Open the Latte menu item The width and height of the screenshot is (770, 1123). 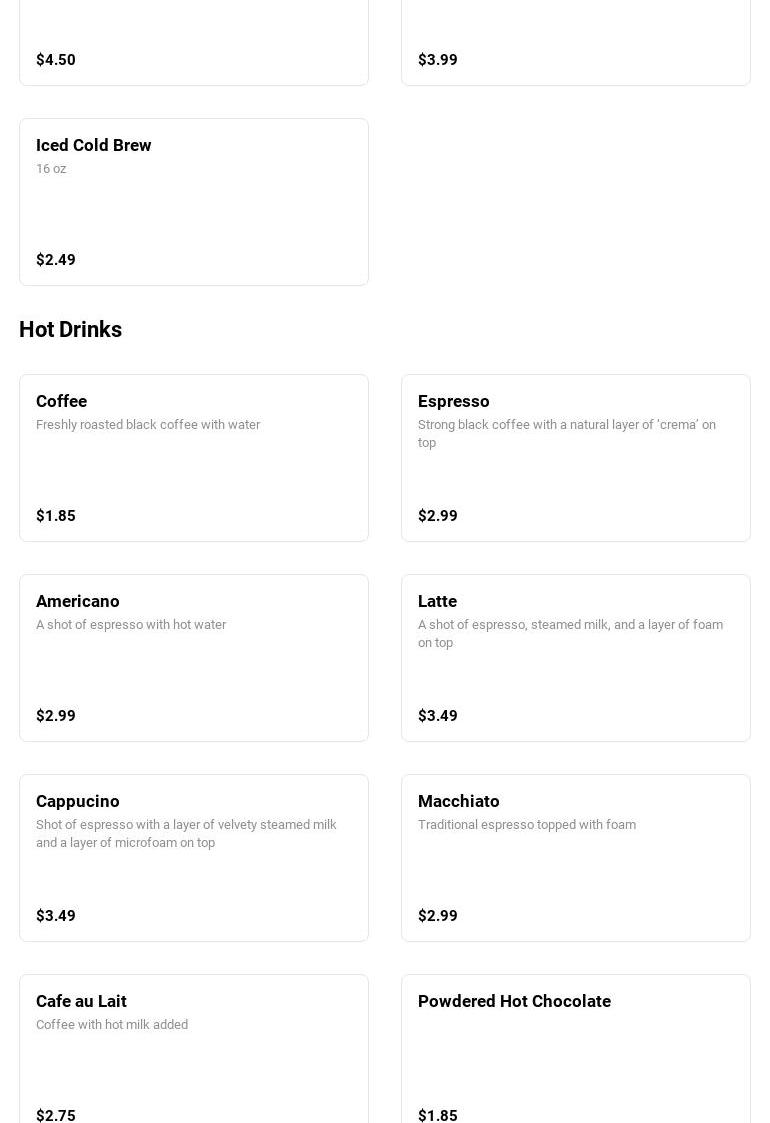438,601
